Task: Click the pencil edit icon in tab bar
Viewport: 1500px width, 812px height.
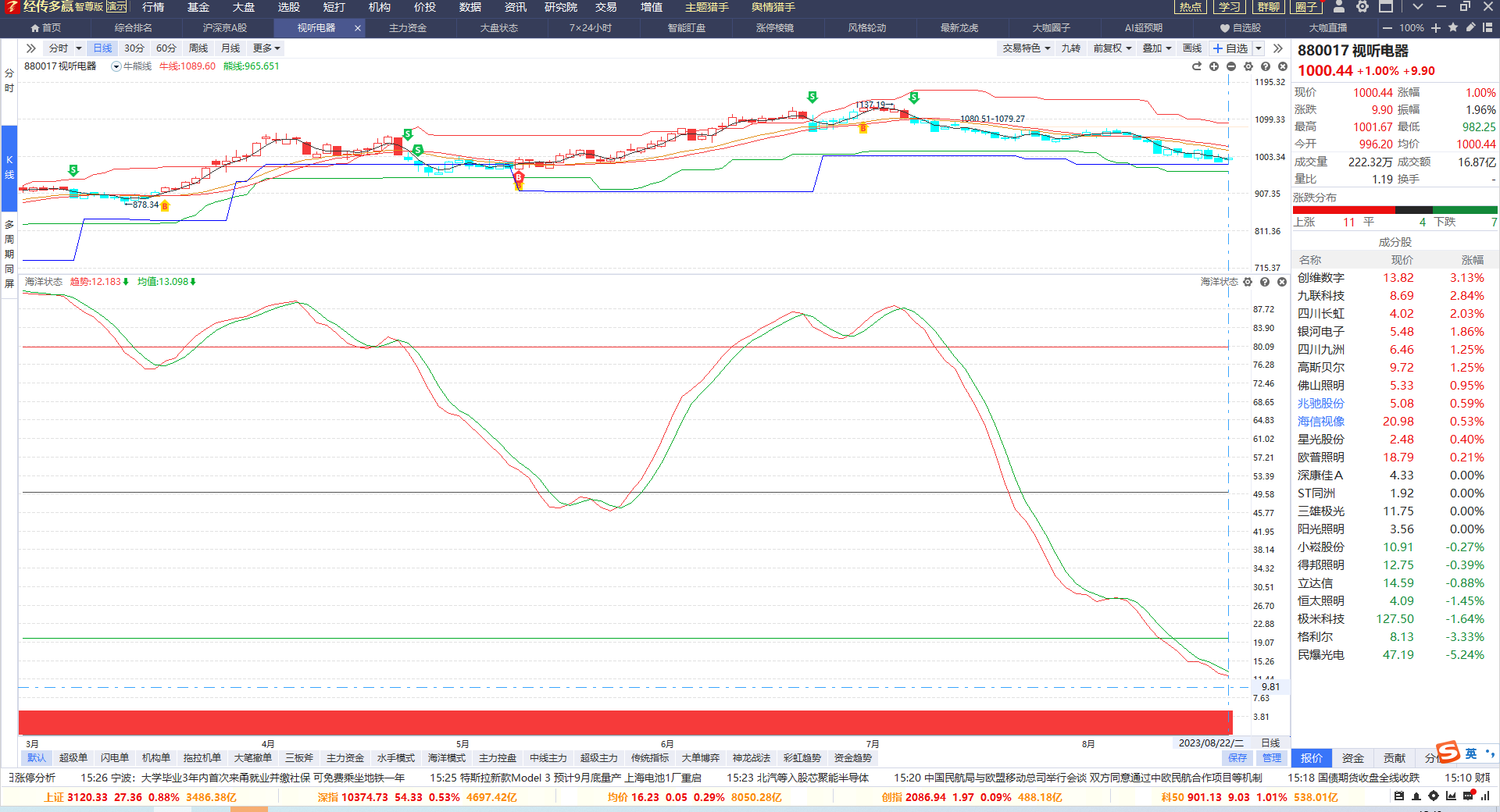Action: click(x=1470, y=27)
